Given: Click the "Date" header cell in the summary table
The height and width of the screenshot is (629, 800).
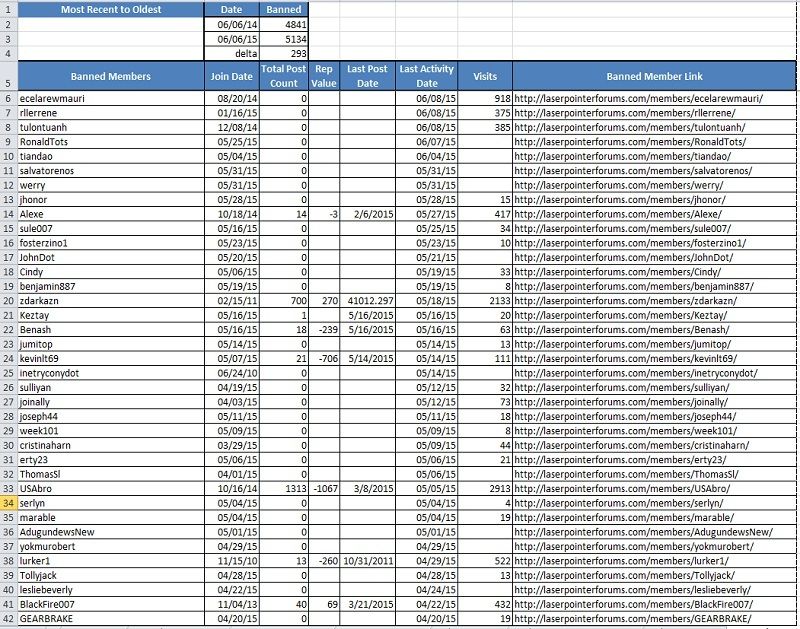Looking at the screenshot, I should pyautogui.click(x=232, y=9).
